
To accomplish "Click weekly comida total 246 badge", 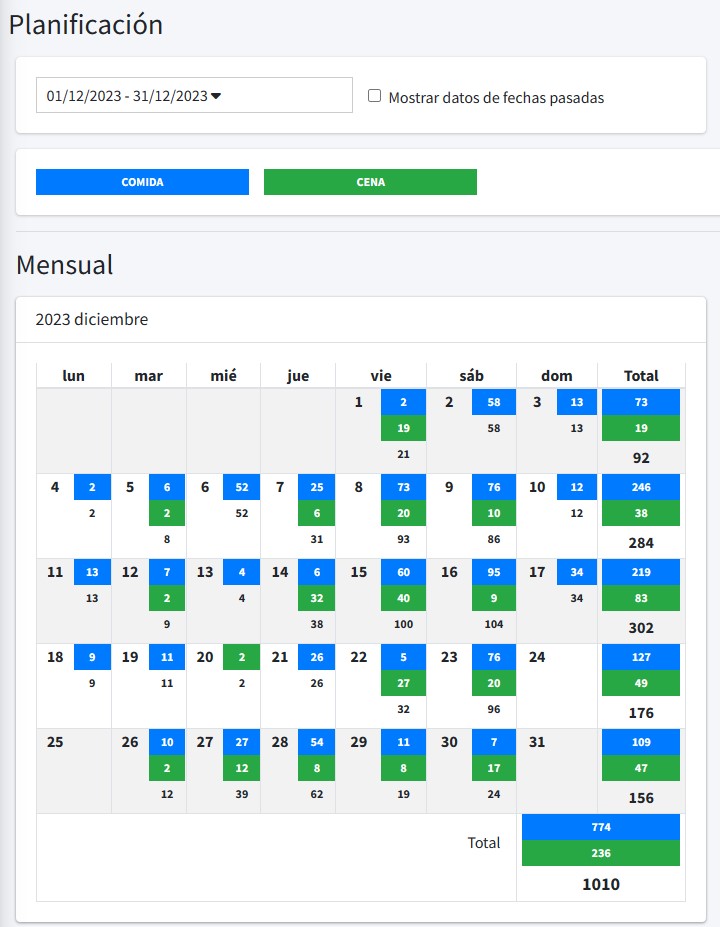I will (641, 487).
